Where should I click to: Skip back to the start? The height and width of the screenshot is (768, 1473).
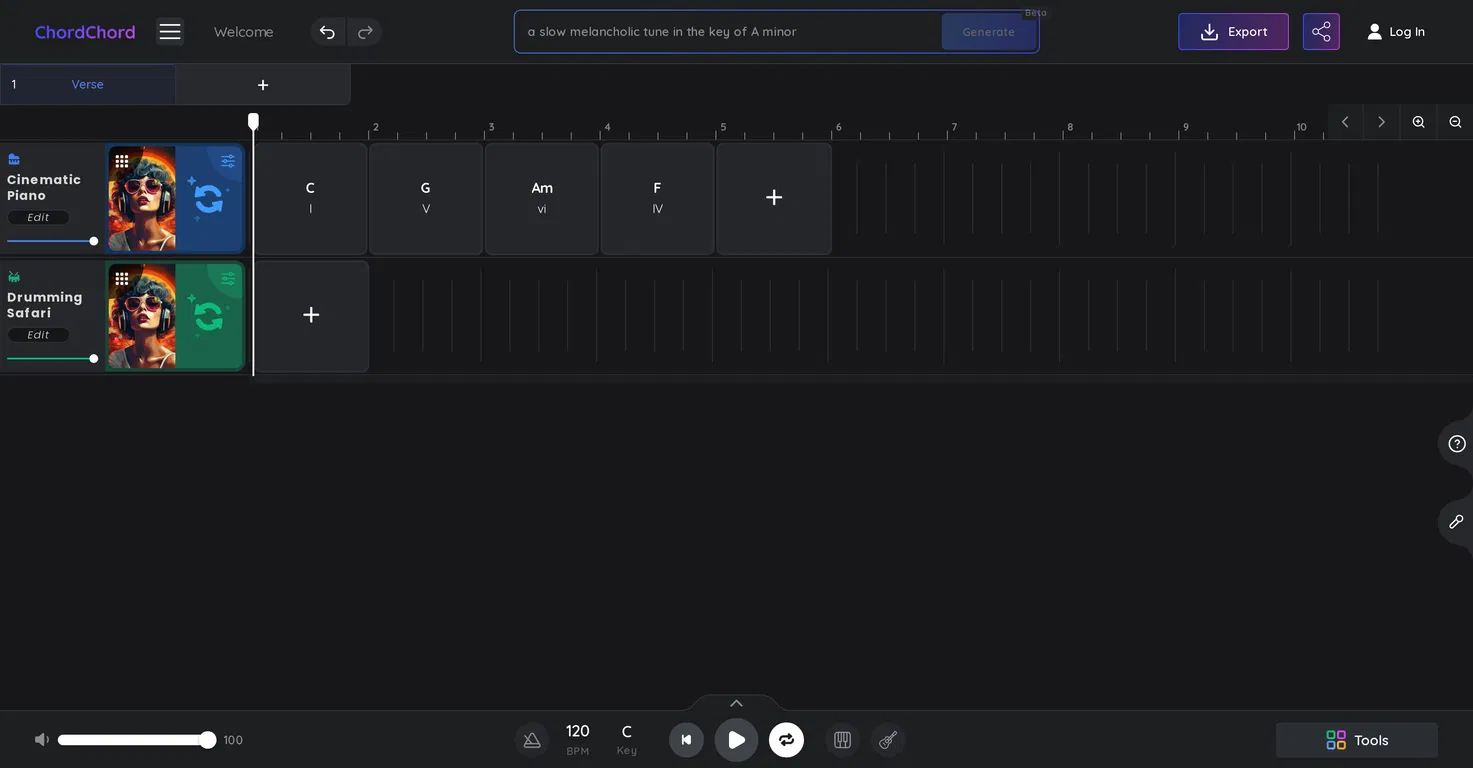click(x=686, y=740)
